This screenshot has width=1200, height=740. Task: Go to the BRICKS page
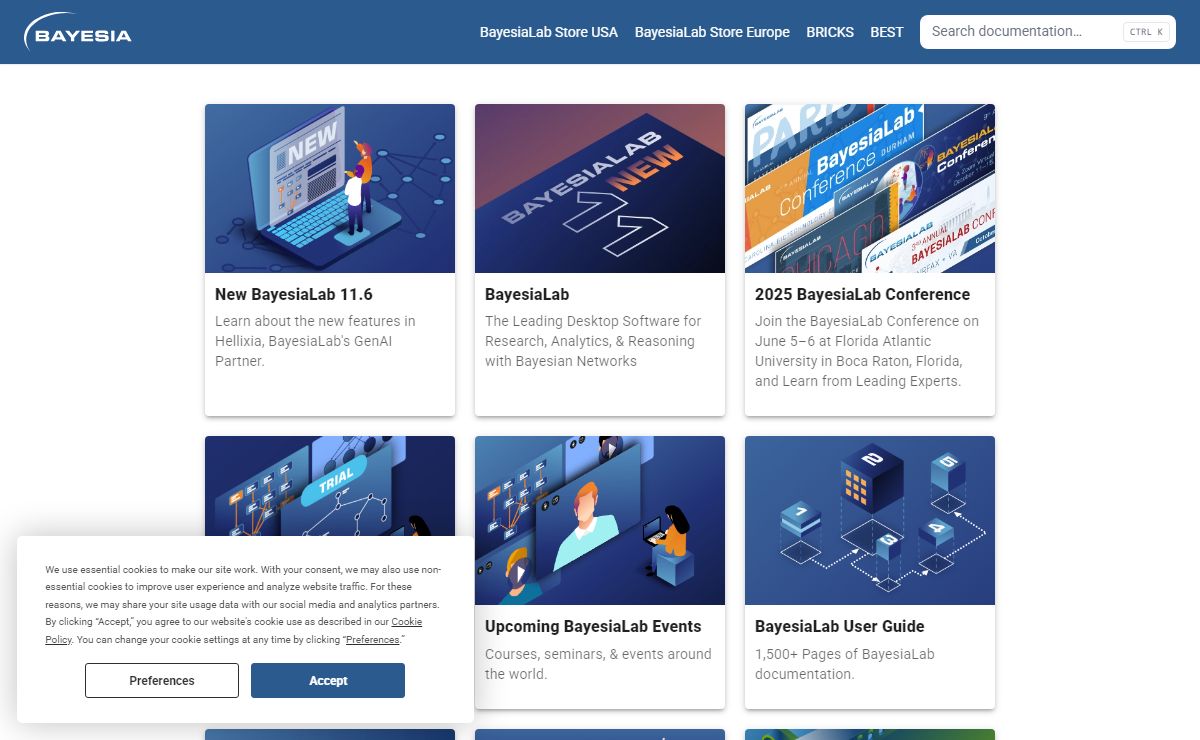tap(830, 32)
